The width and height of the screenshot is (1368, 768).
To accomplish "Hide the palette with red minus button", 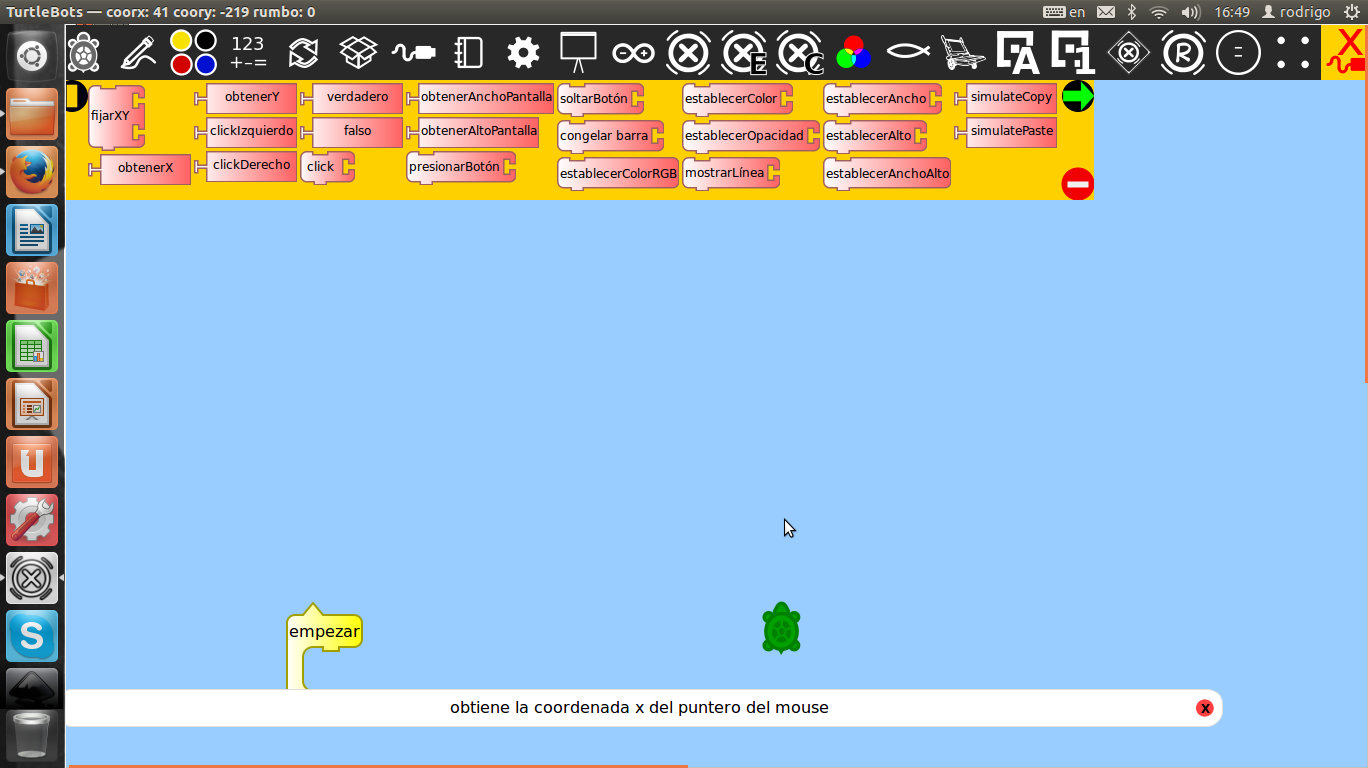I will tap(1077, 184).
